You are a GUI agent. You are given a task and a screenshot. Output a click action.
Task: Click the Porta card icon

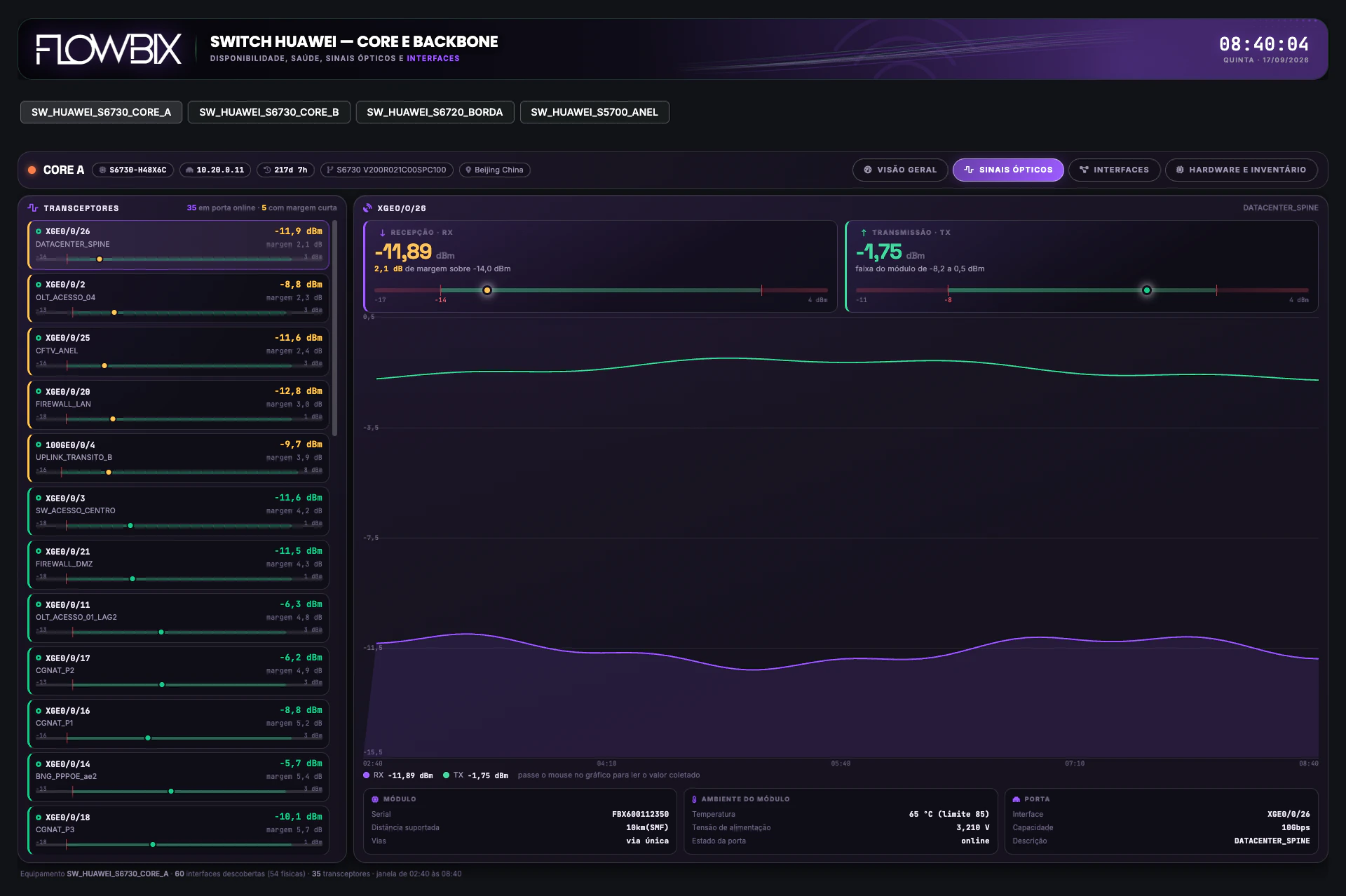1017,799
